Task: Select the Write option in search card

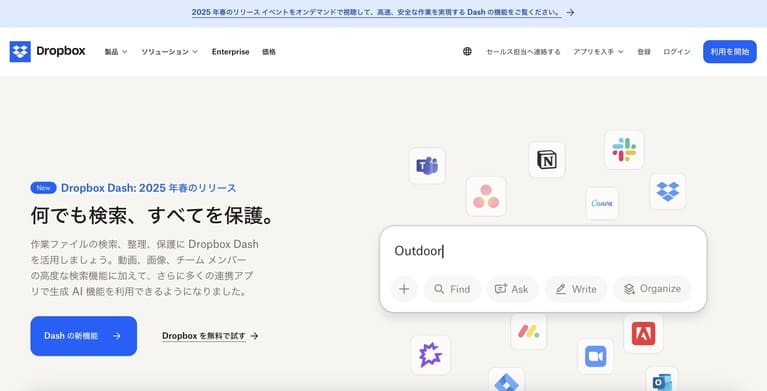Action: (576, 289)
